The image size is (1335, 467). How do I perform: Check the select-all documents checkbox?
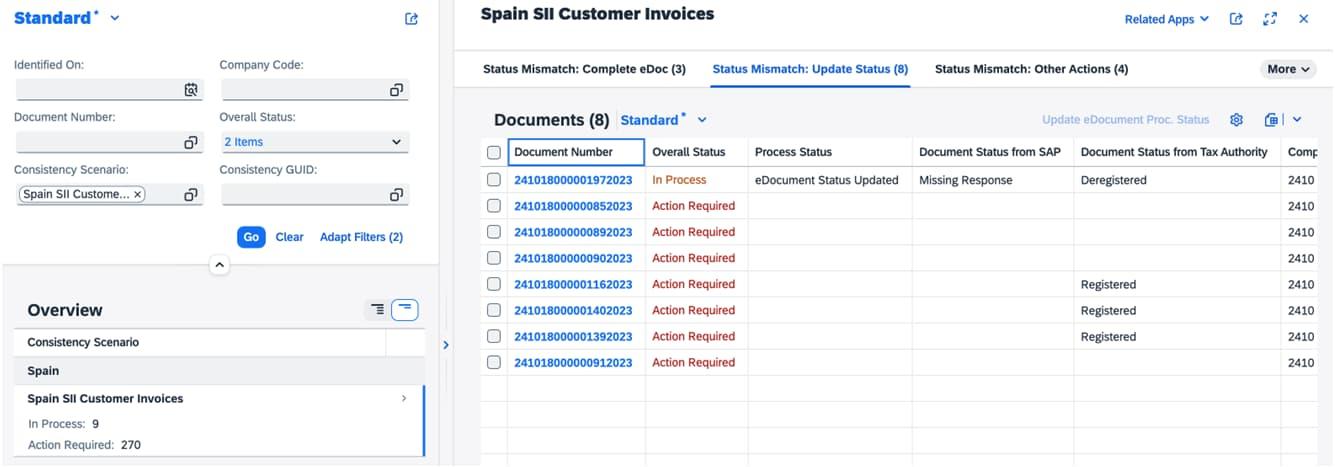coord(494,153)
